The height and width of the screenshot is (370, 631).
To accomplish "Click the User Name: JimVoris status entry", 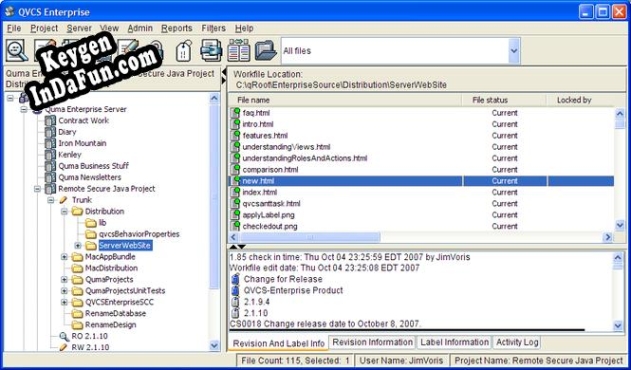I will 401,361.
